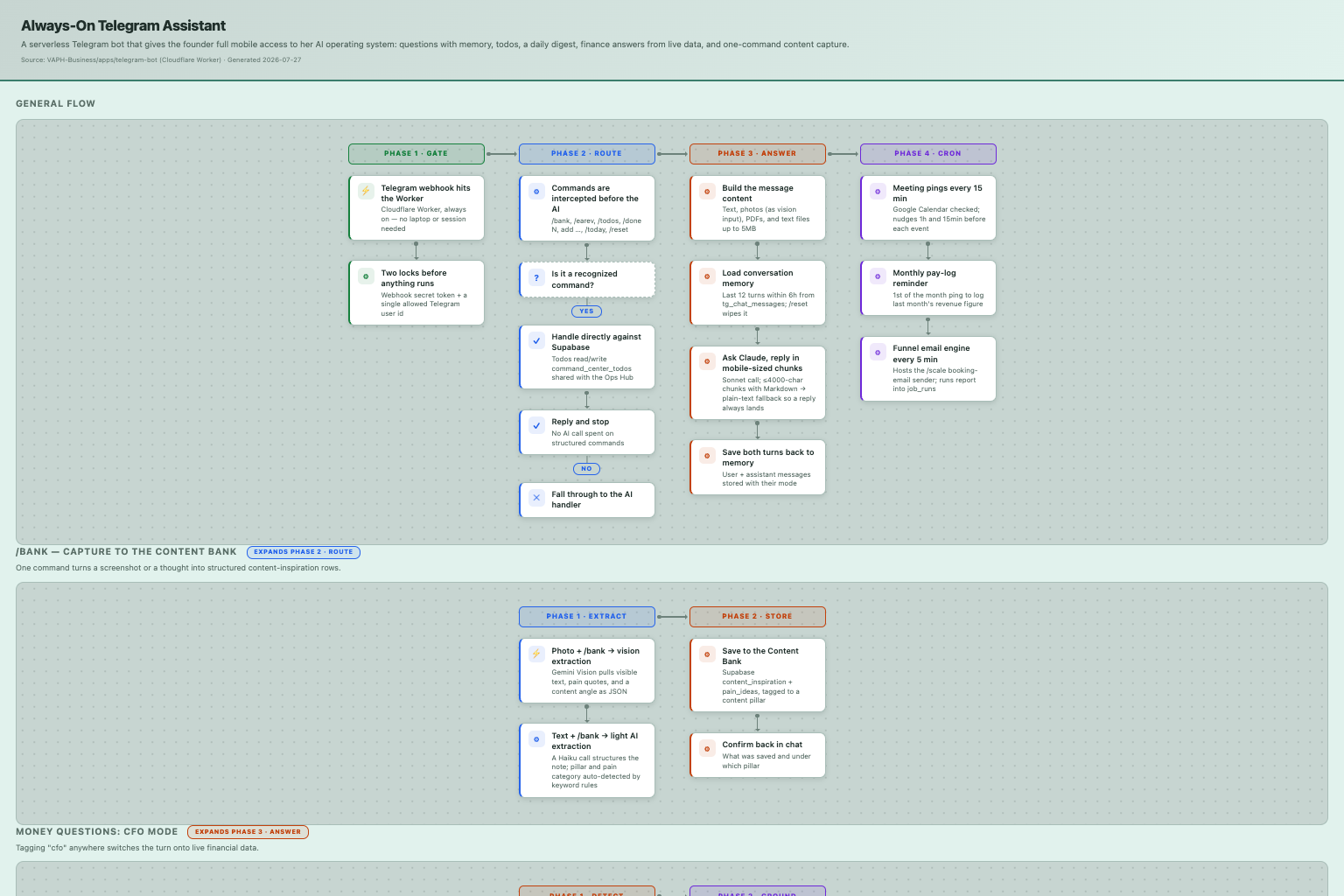Click the gear icon on Funnel email engine card

(x=878, y=352)
